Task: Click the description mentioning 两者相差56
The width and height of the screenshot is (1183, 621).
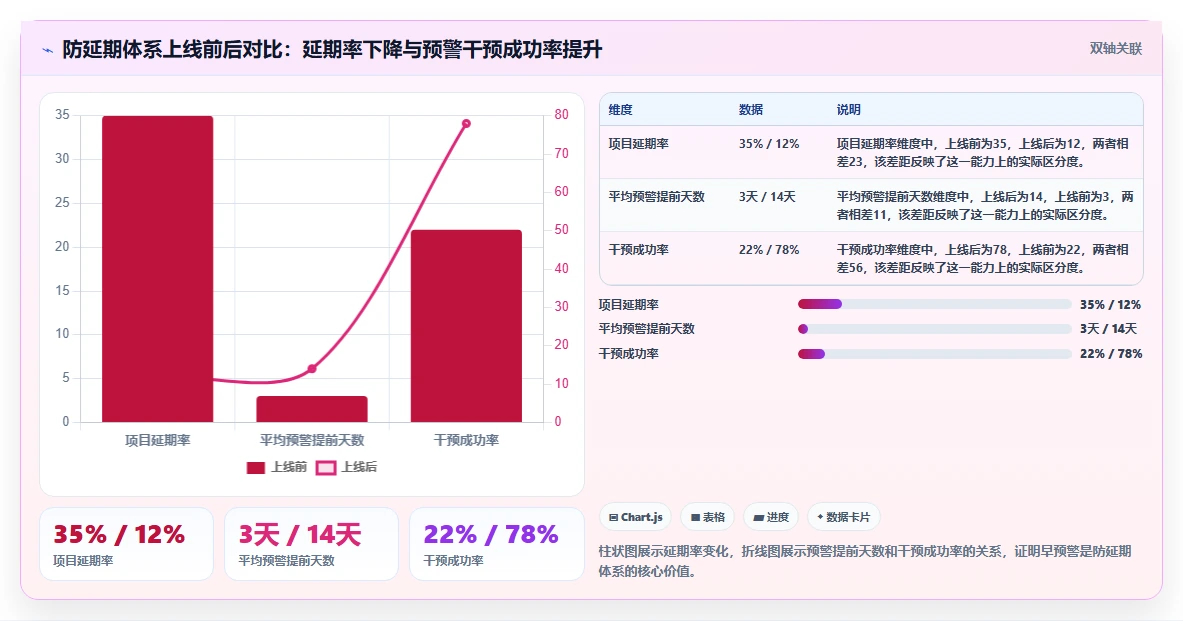Action: pos(983,258)
